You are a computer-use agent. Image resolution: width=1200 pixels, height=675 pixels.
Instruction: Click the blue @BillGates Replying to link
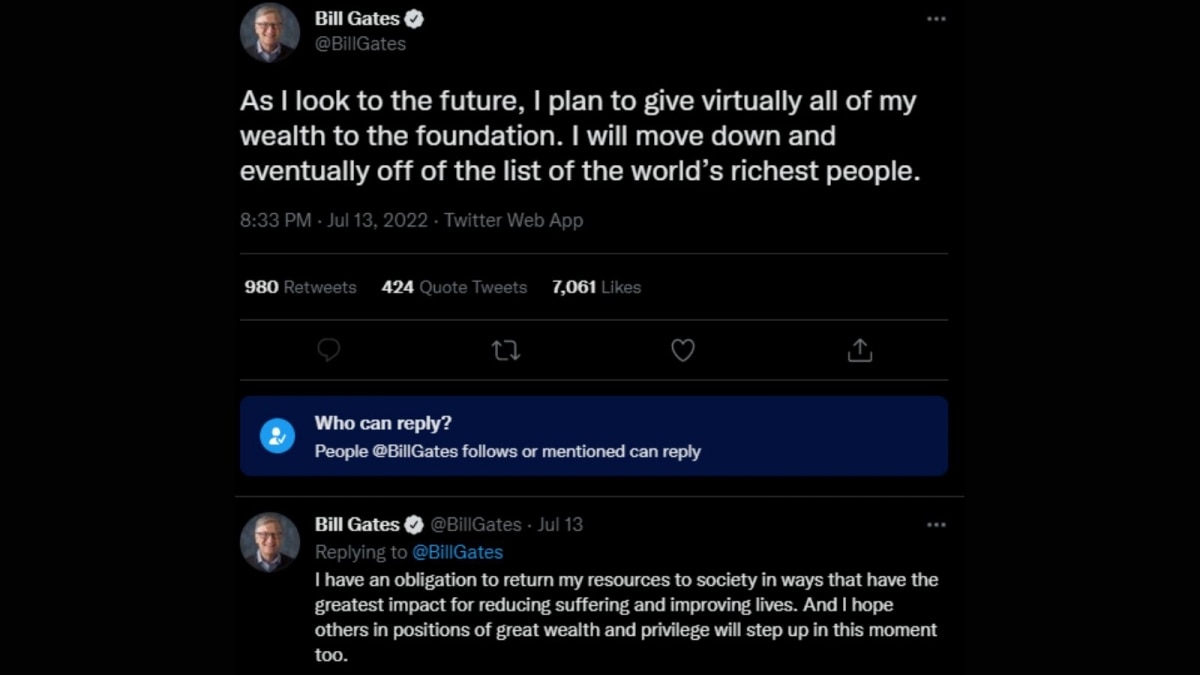coord(458,552)
